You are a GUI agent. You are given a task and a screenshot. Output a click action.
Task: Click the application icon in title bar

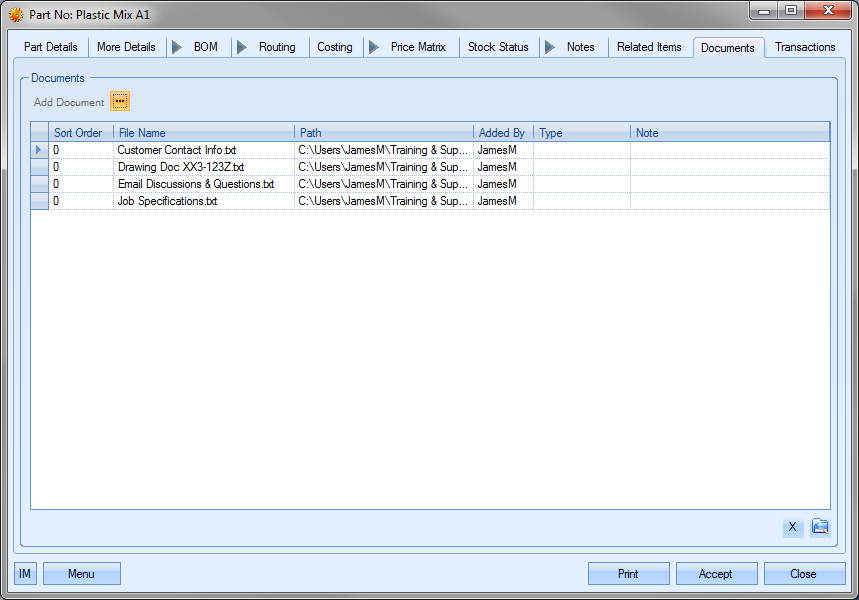click(16, 15)
